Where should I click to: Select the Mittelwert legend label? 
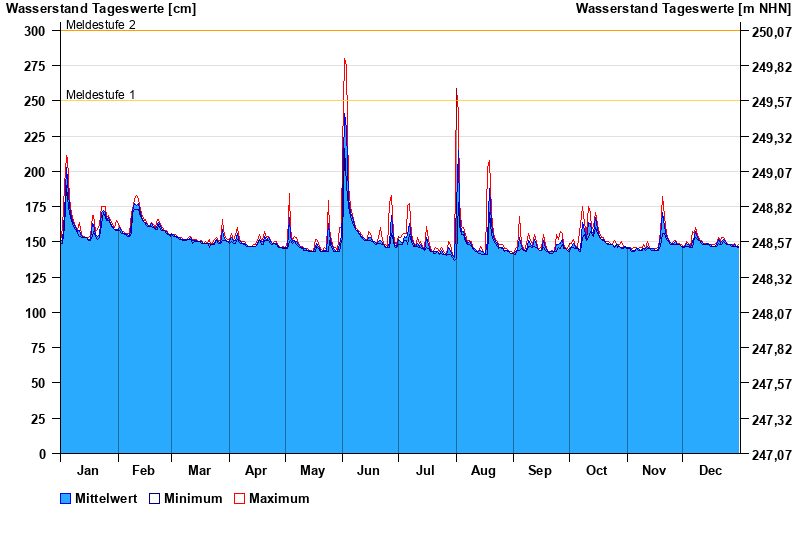pos(106,498)
